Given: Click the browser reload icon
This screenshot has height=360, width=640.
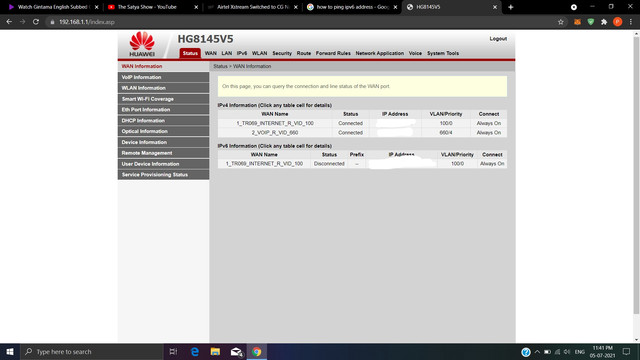Looking at the screenshot, I should tap(36, 22).
